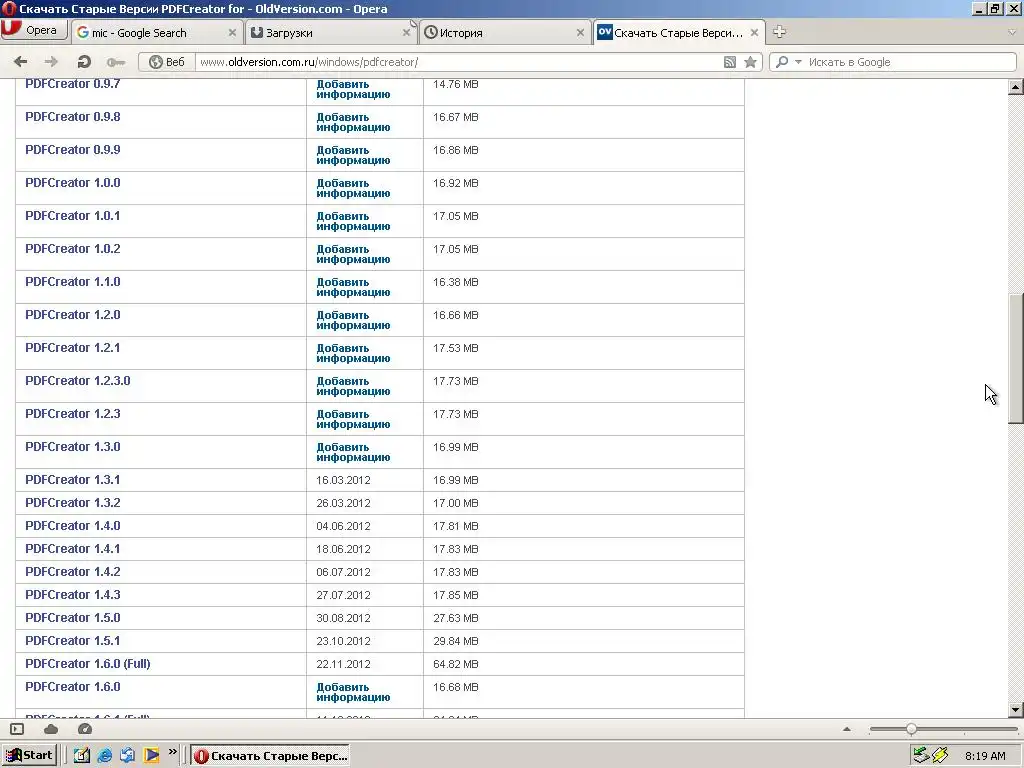Open the PDFCreator 1.2.3.0 link

78,381
